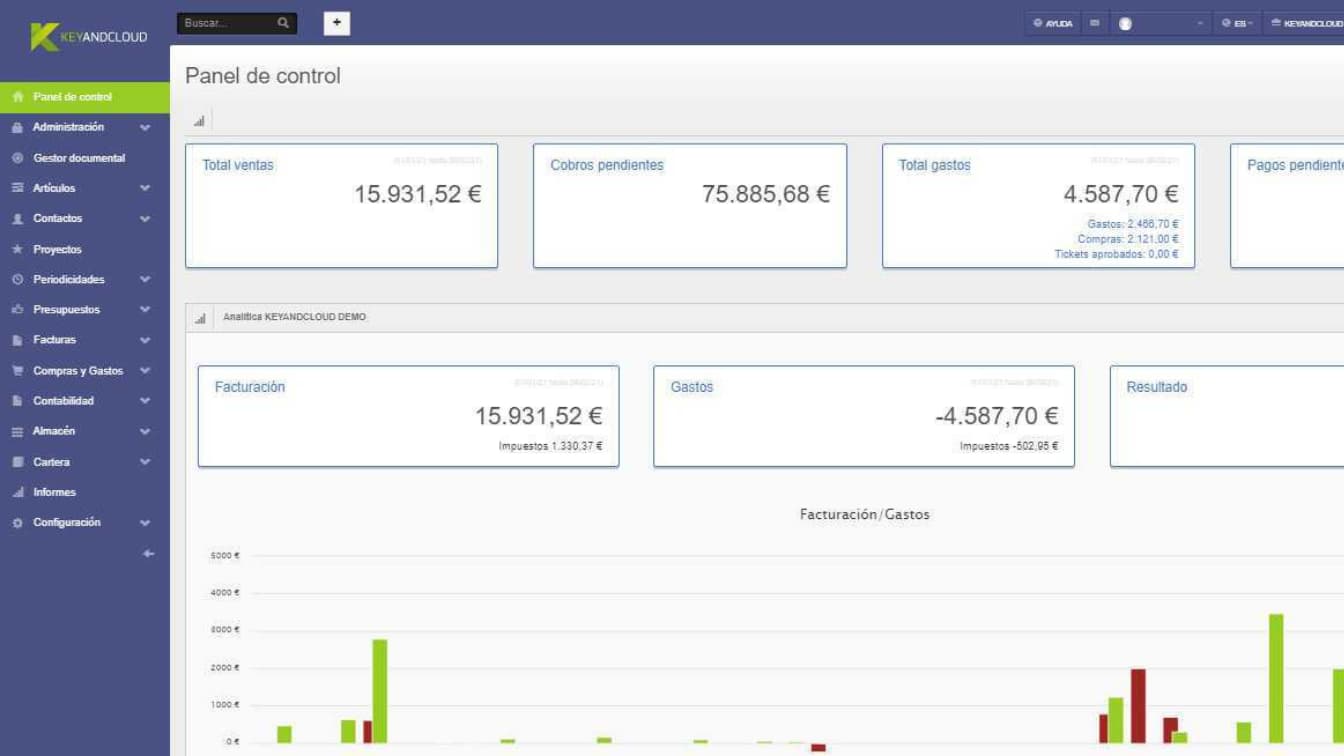
Task: Collapse sidebar with the left arrow
Action: [149, 554]
